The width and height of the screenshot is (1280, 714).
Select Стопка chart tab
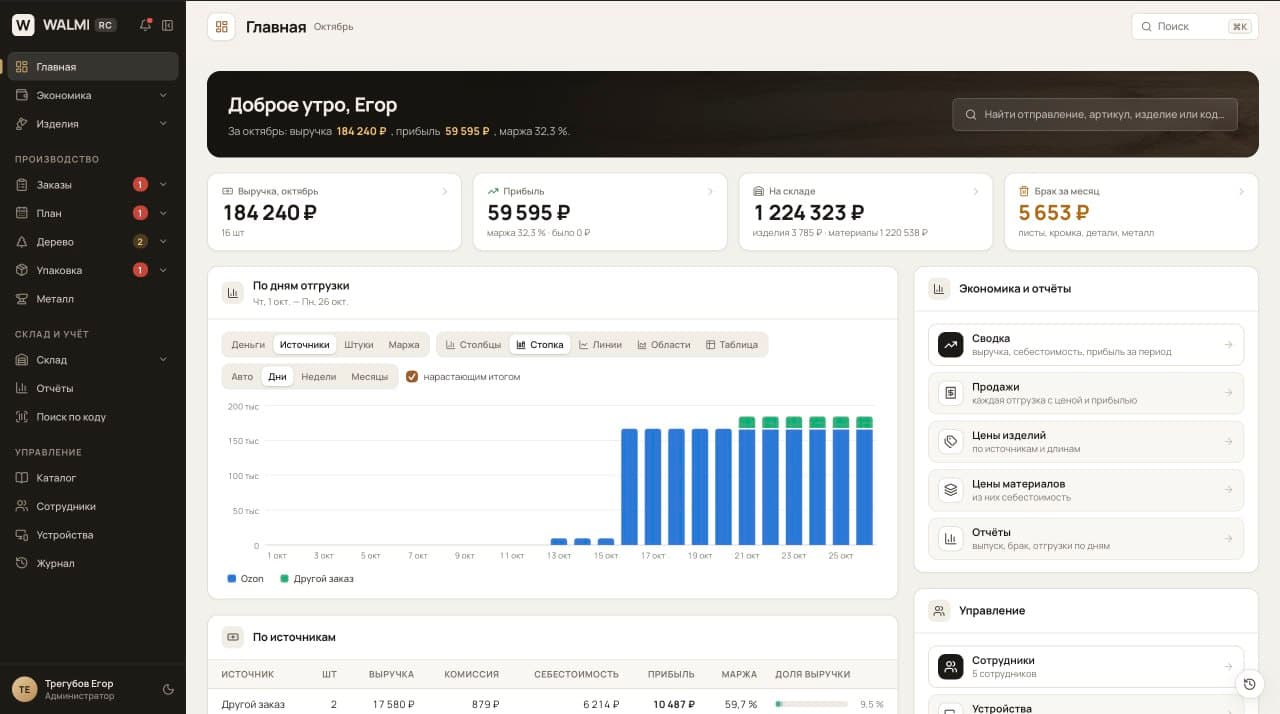pyautogui.click(x=540, y=344)
